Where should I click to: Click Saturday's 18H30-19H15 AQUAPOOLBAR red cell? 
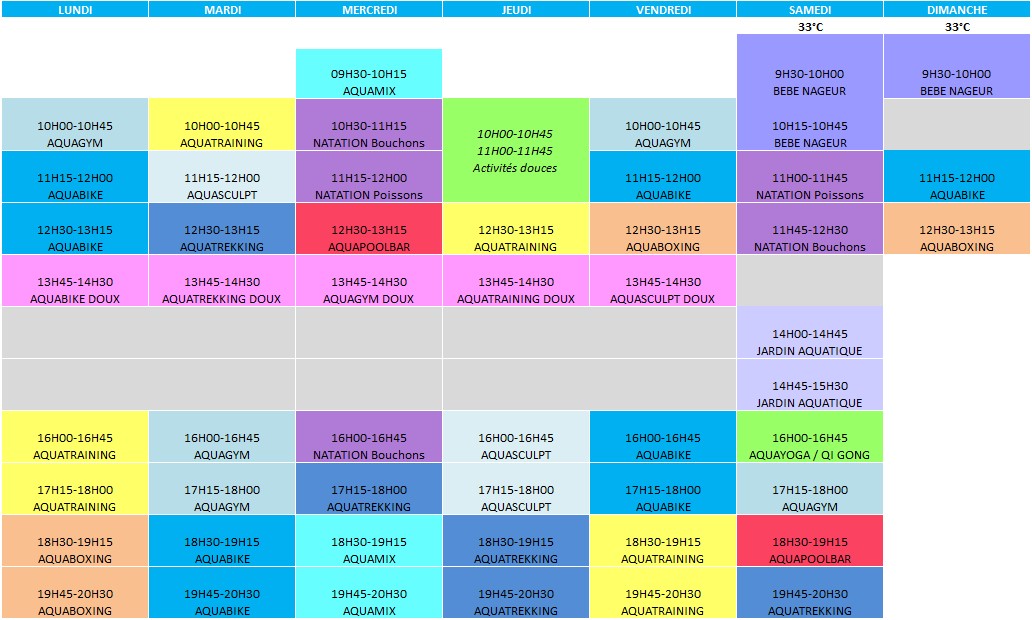click(x=810, y=543)
